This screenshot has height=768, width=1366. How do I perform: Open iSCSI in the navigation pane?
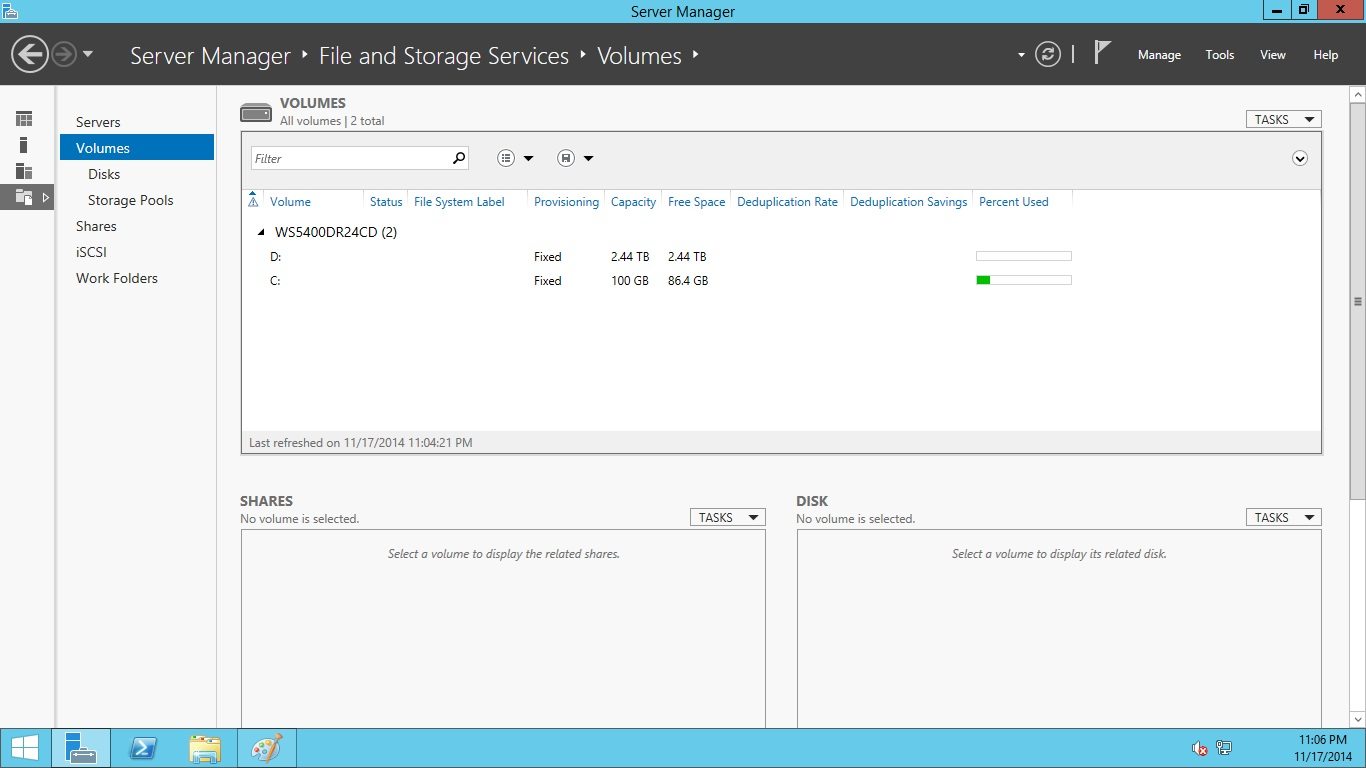coord(91,252)
